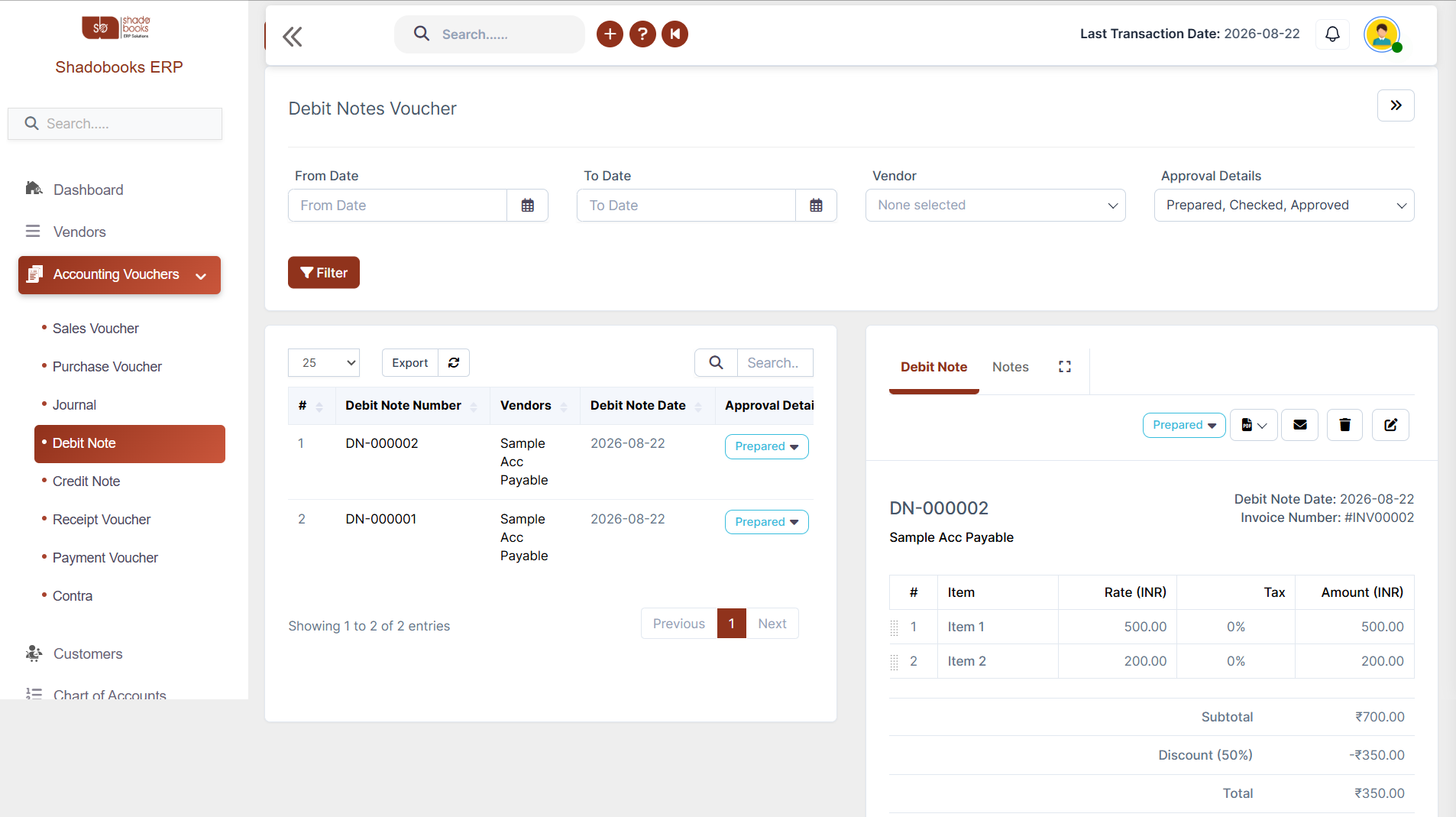Open From Date calendar picker icon
The height and width of the screenshot is (817, 1456).
point(528,206)
